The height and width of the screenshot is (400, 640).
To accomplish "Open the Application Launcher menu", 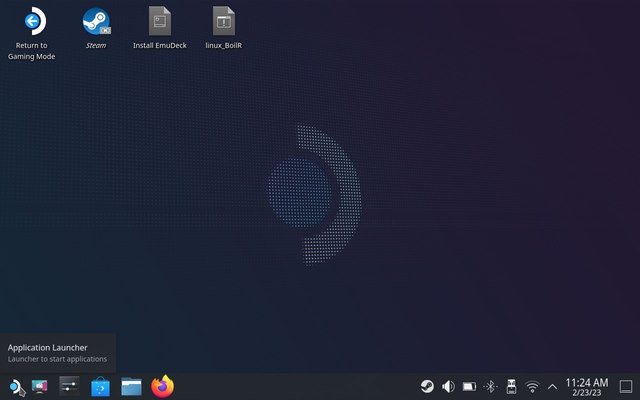I will [14, 386].
